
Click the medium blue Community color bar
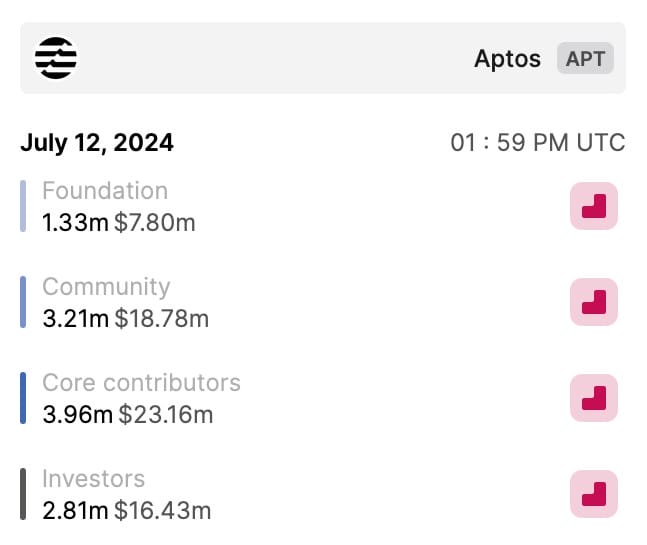(x=23, y=302)
